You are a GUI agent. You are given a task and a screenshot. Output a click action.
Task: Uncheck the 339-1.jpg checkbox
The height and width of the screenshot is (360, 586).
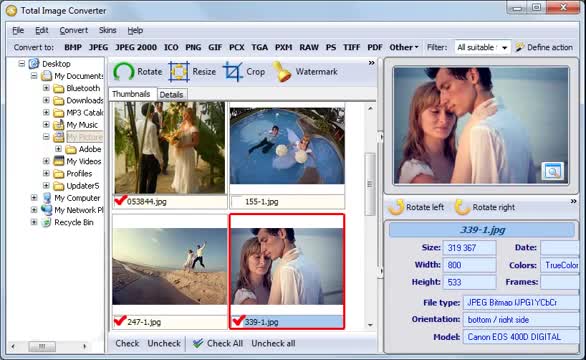point(238,321)
